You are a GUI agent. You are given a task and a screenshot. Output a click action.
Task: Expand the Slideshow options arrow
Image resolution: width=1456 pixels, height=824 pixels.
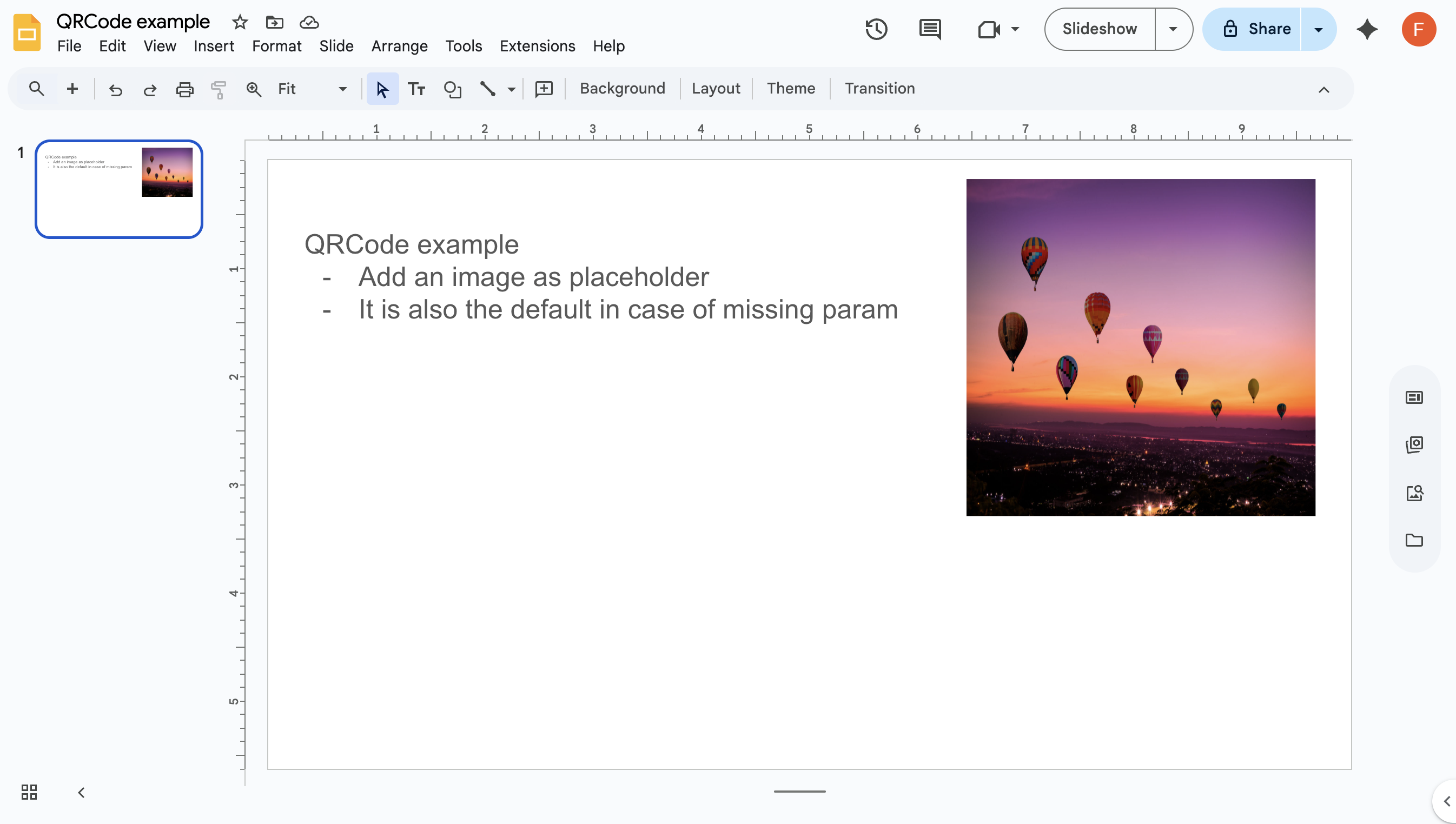pos(1173,29)
